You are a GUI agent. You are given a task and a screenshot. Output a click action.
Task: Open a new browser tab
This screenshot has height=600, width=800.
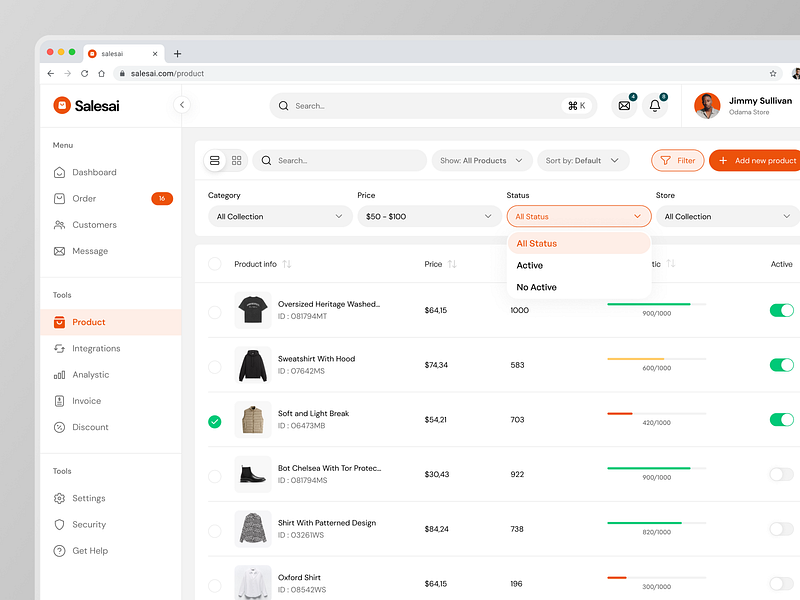(x=178, y=54)
